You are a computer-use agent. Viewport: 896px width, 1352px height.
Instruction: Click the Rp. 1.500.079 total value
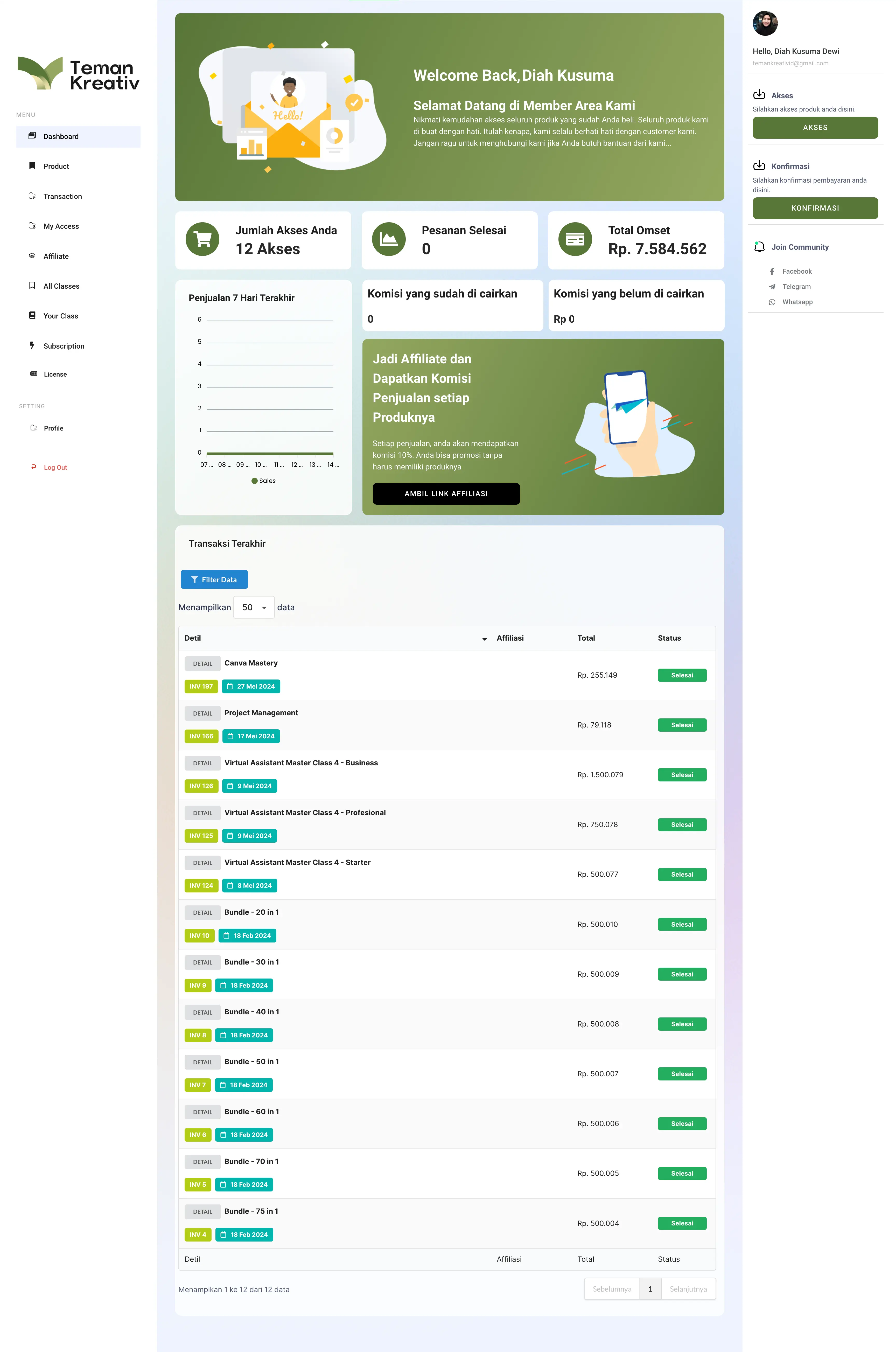(x=600, y=775)
